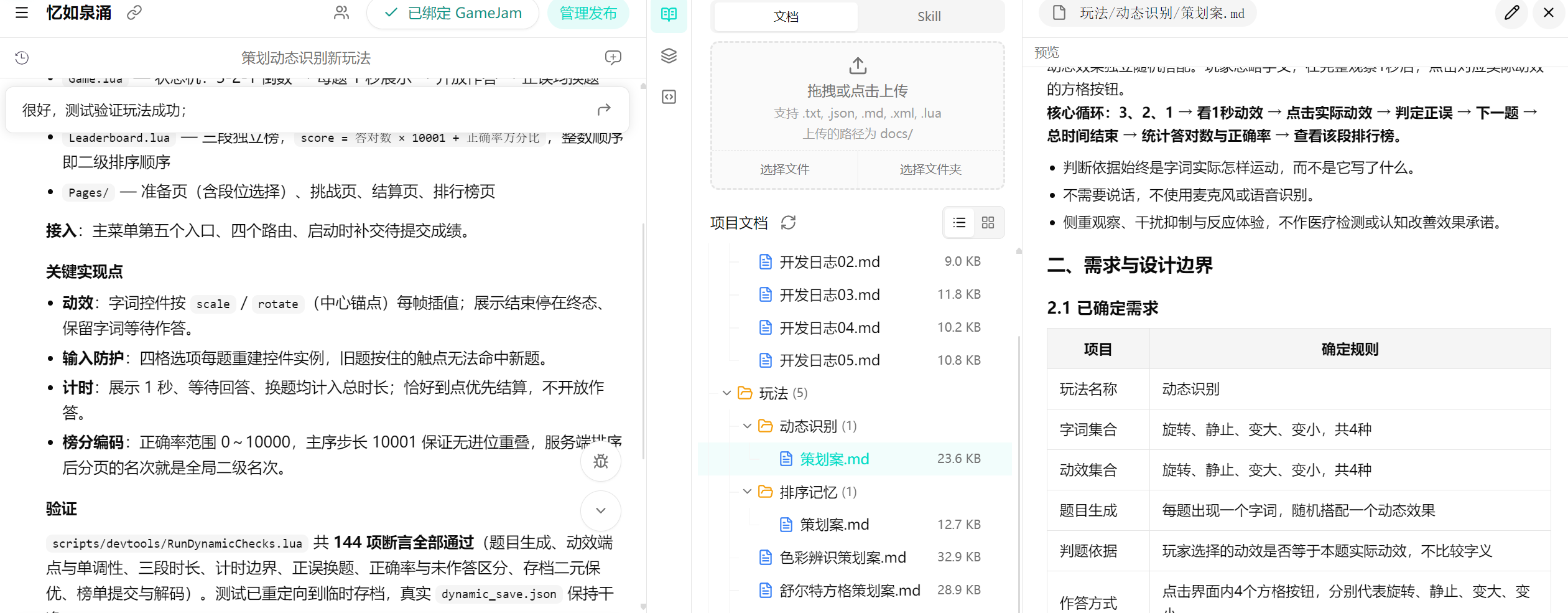Click 选择文件 to upload a file
Screen dimensions: 1568x613
tap(785, 169)
